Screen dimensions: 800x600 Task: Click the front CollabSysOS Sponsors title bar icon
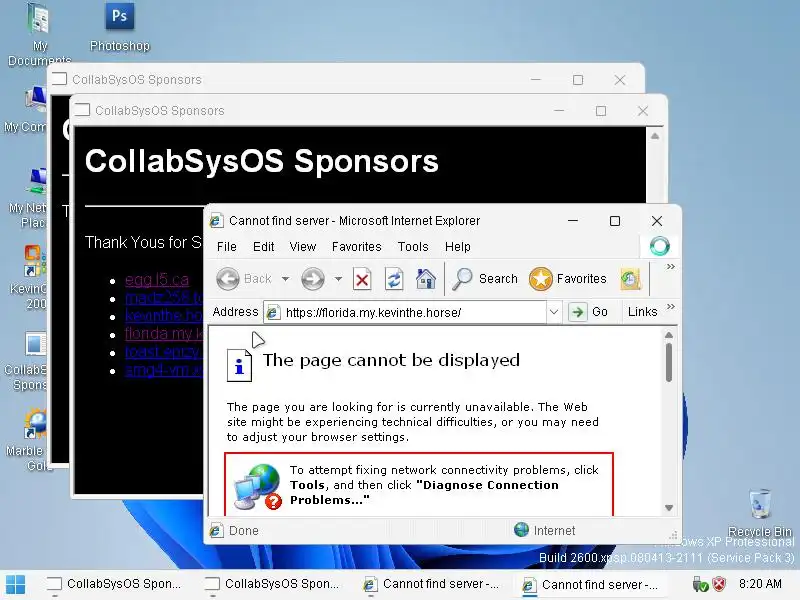click(82, 110)
